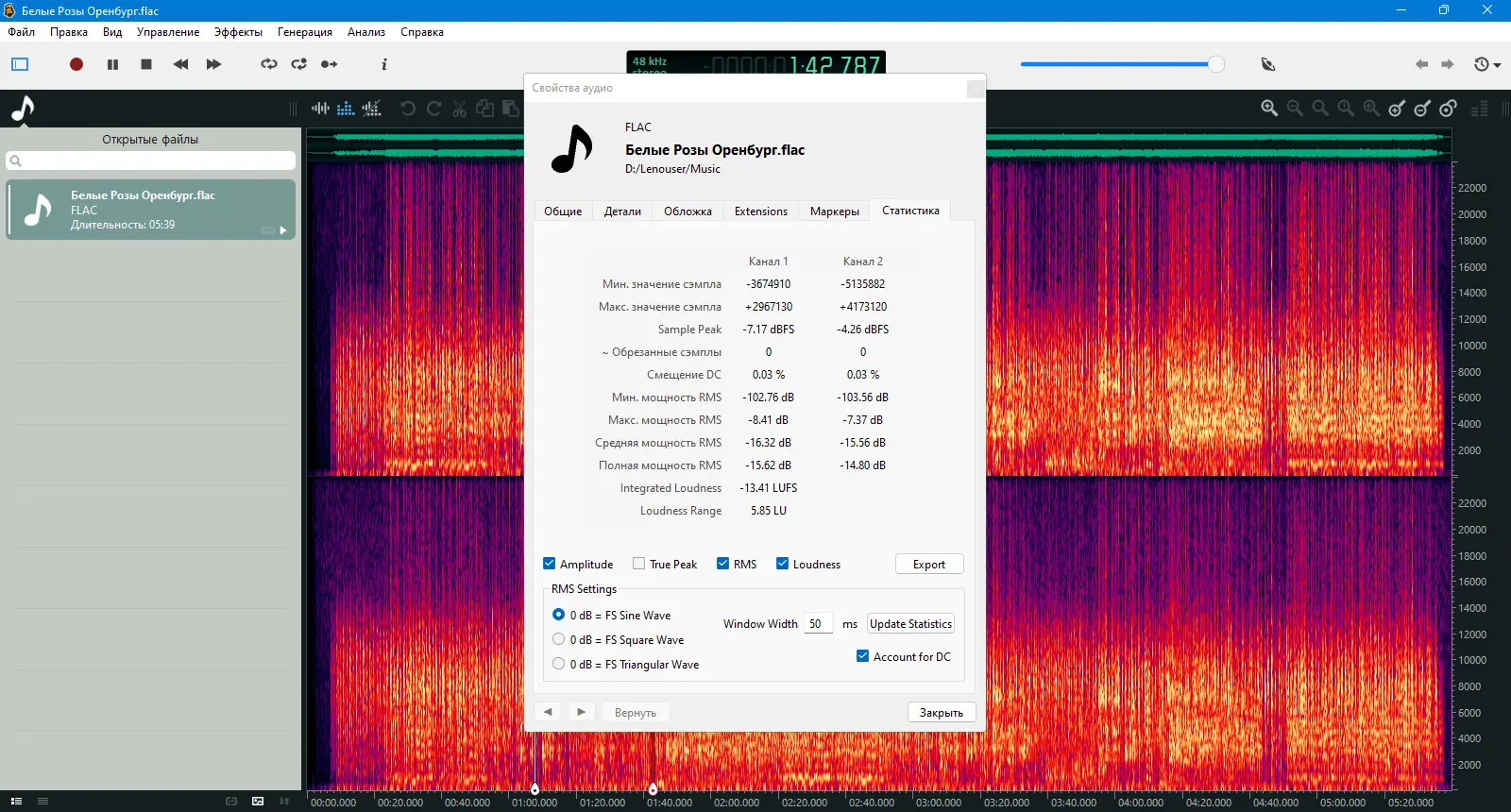Toggle loop-with-marker playback mode icon

tap(299, 64)
